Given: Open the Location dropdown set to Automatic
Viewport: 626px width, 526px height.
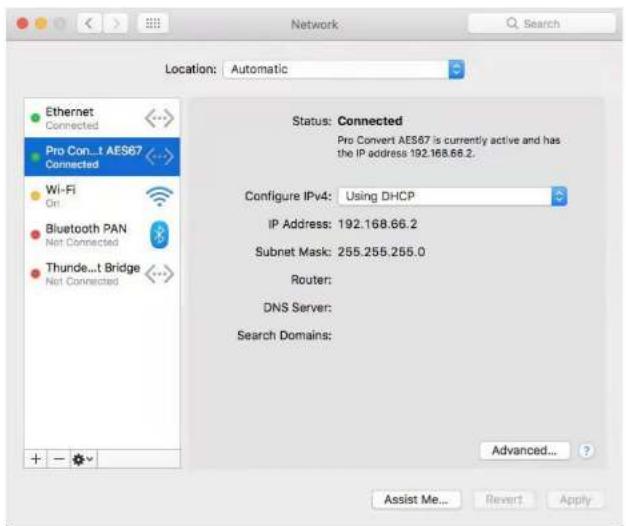Looking at the screenshot, I should click(344, 69).
